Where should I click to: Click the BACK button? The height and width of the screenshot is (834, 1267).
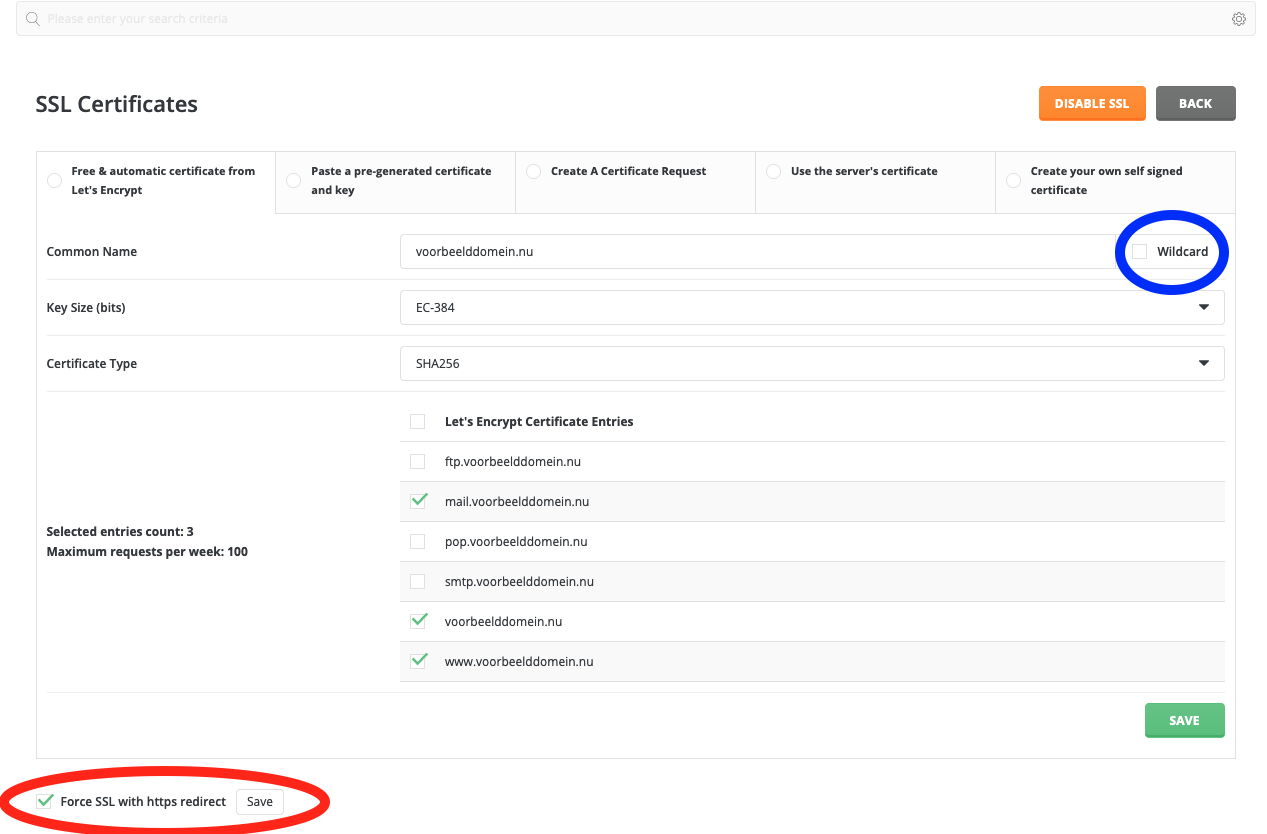click(x=1195, y=103)
